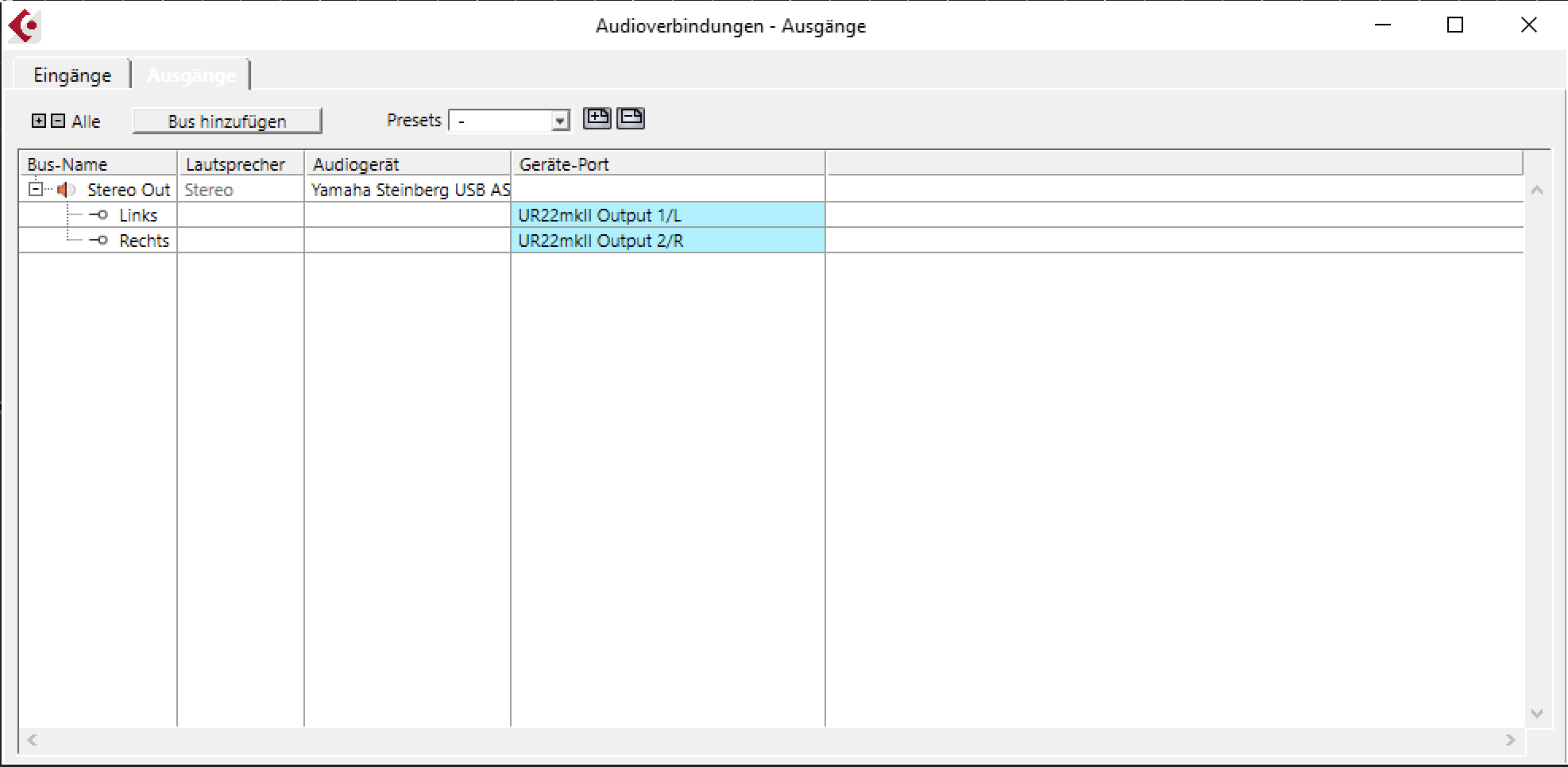
Task: Switch to the Eingänge tab
Action: point(72,75)
